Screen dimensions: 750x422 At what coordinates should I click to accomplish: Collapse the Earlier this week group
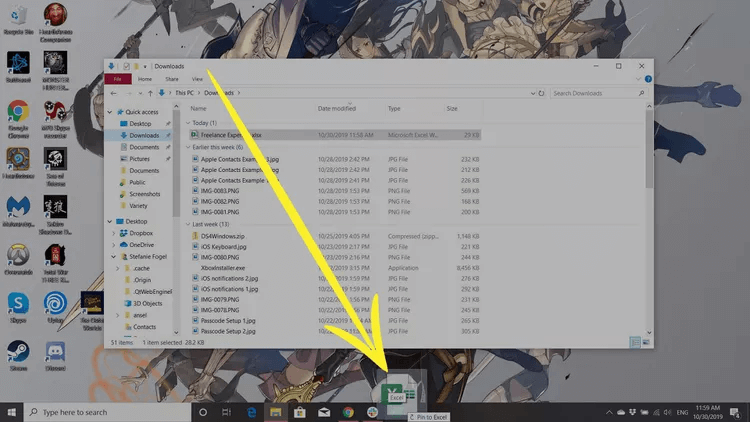click(188, 147)
